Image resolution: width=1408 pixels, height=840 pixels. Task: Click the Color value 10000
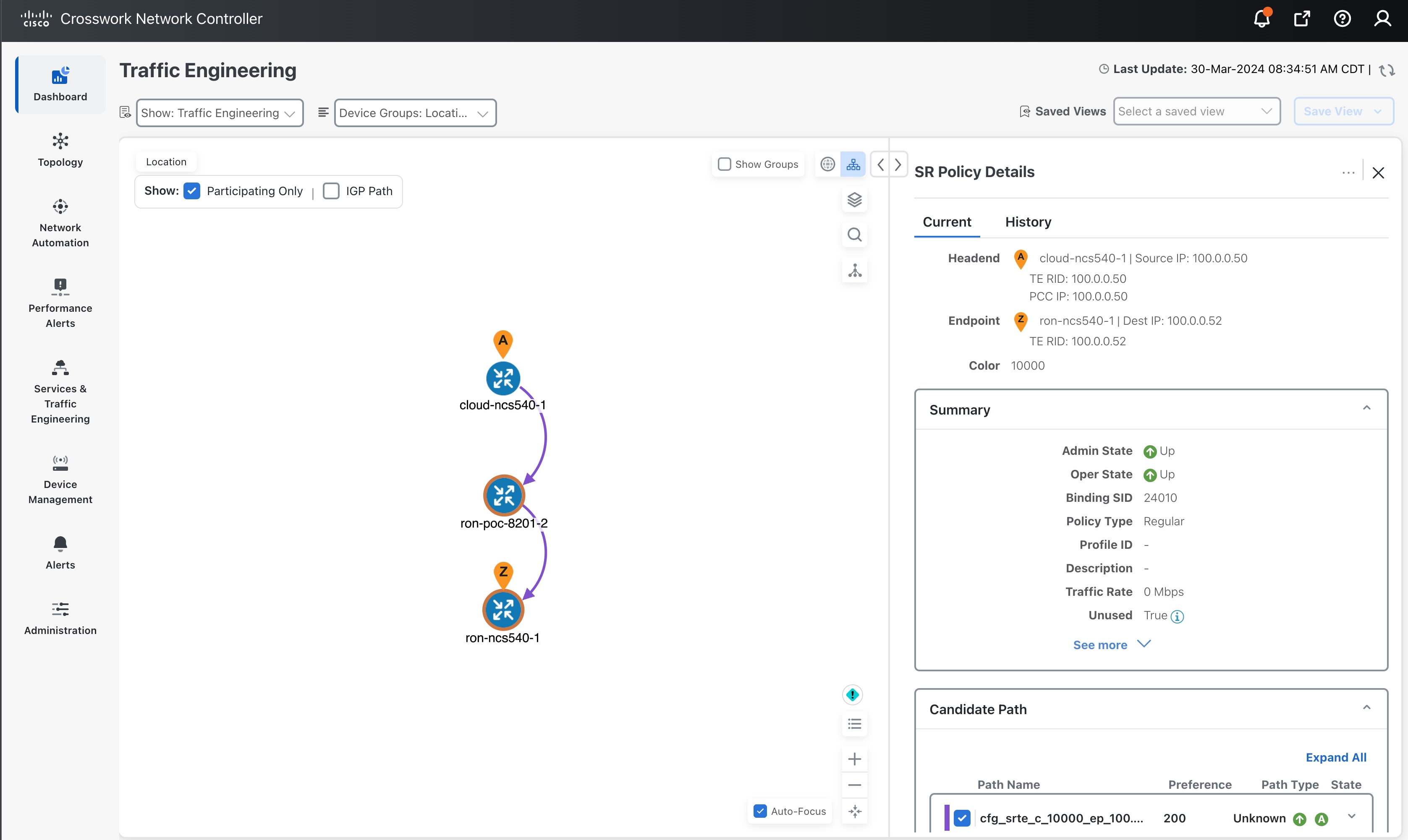(1028, 365)
